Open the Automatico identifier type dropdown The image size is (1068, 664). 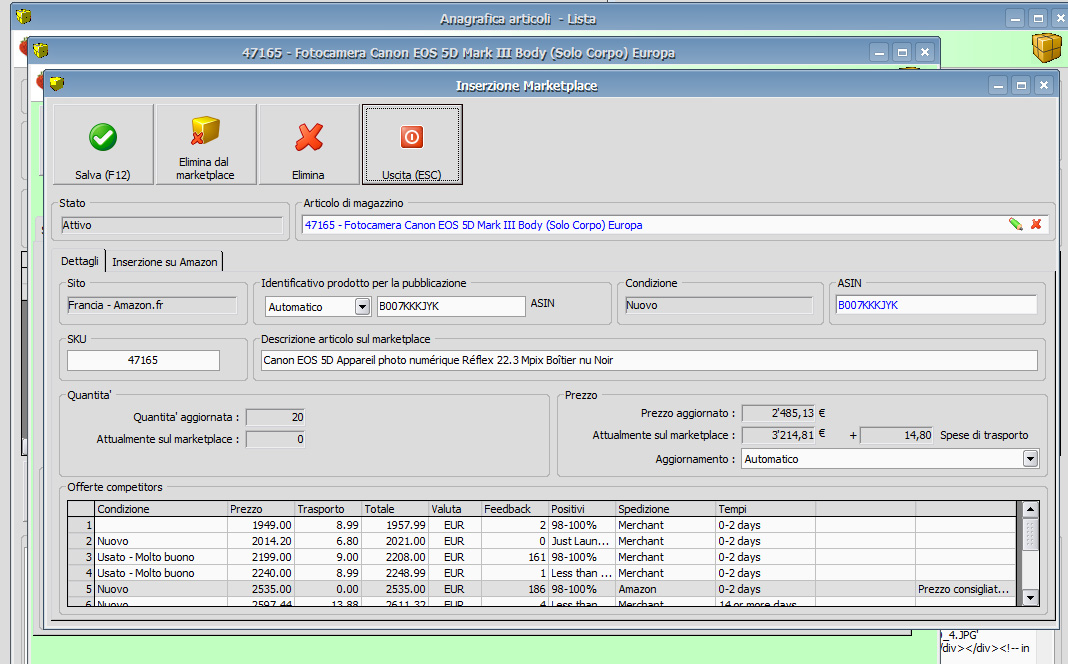pyautogui.click(x=362, y=307)
